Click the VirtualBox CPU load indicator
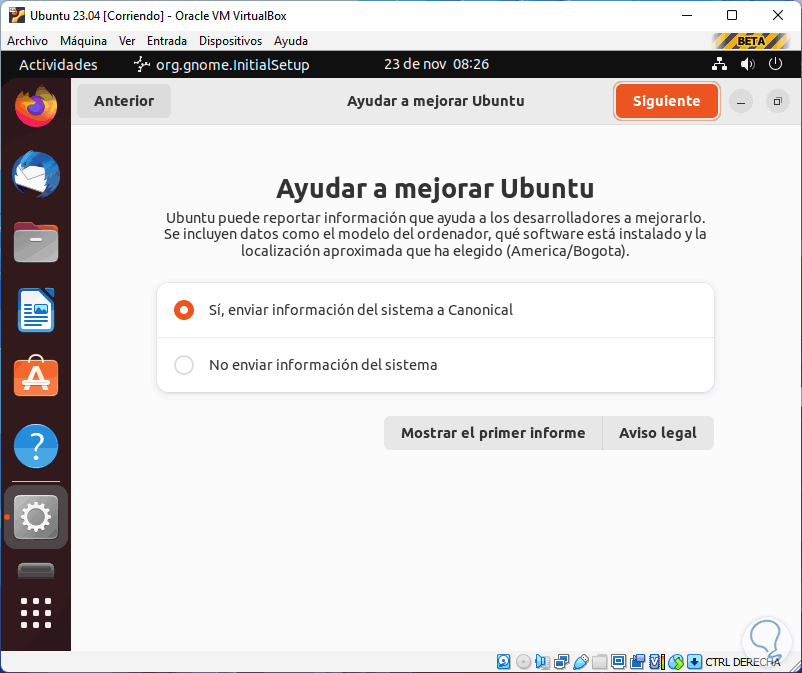802x673 pixels. pos(657,662)
